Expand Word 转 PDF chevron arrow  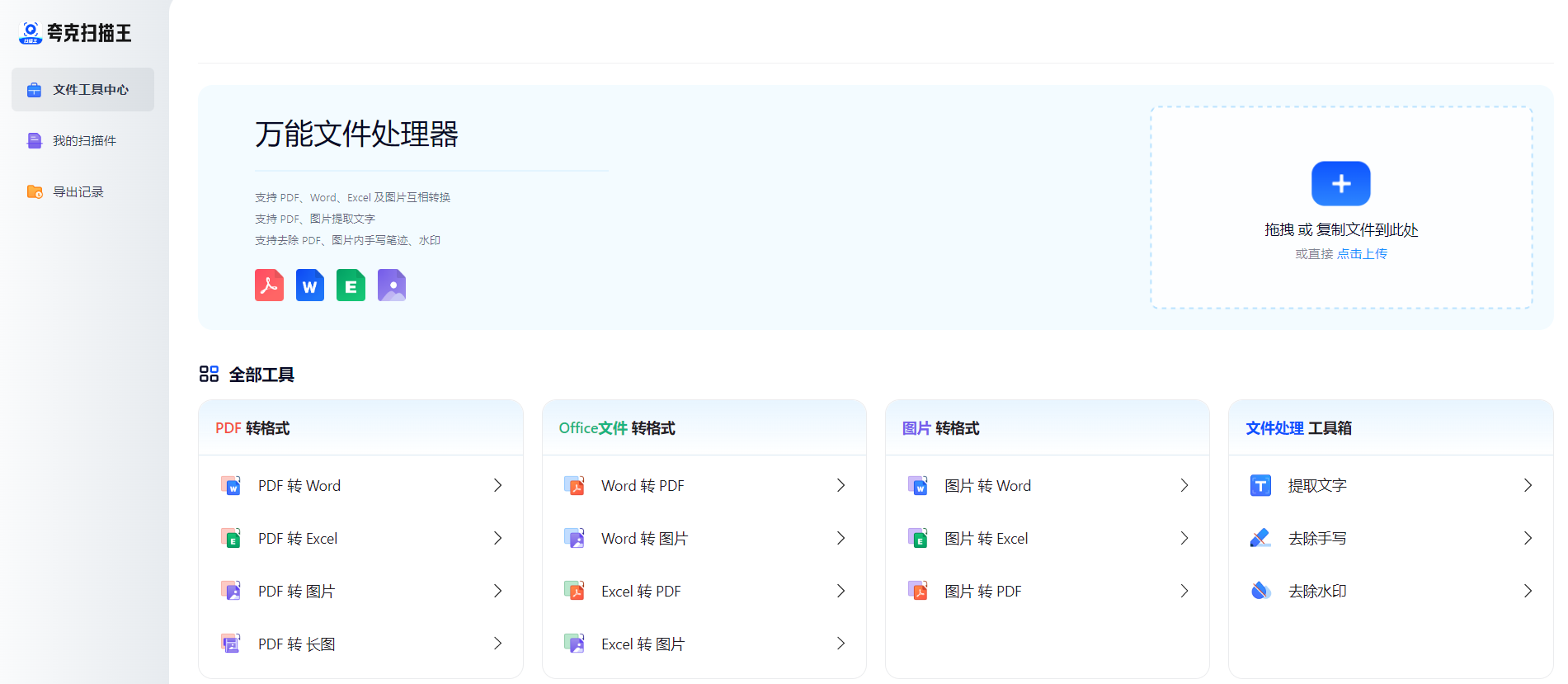[x=841, y=485]
